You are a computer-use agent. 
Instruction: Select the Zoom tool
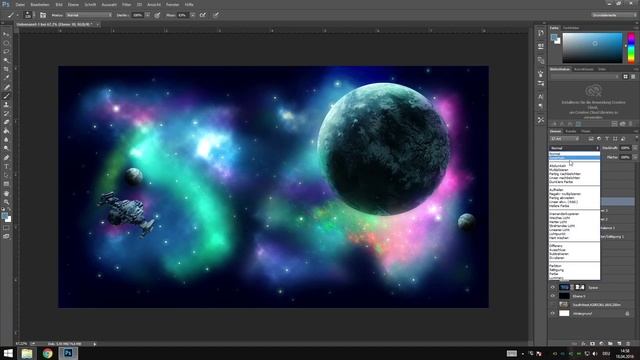tap(6, 202)
